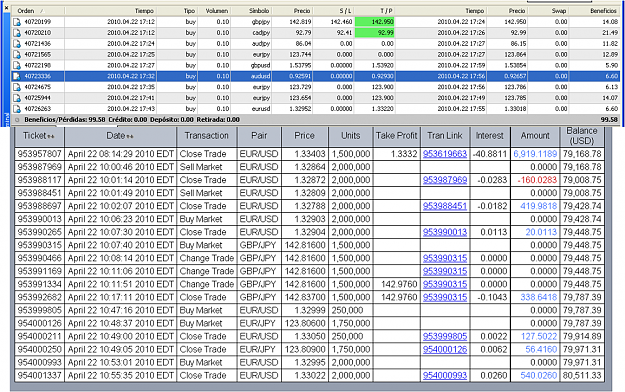Open Tran Link 954000126
625x392 pixels.
445,349
